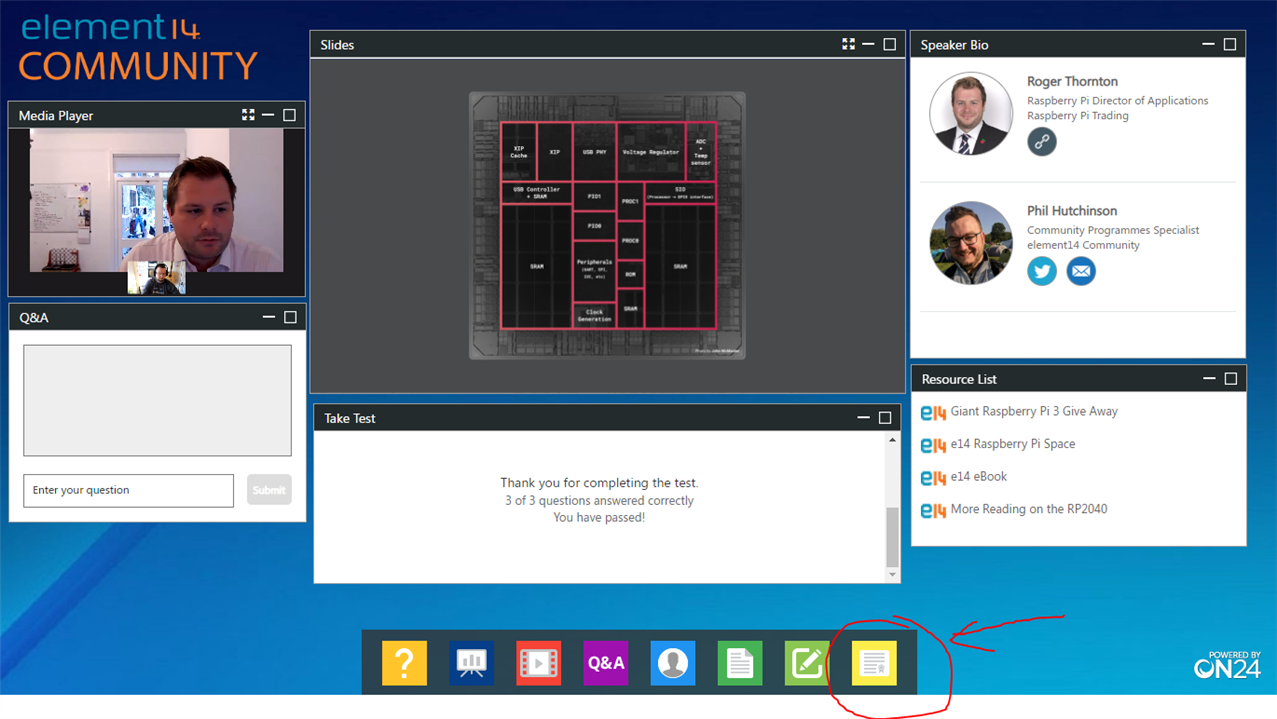Collapse the Take Test panel
Screen dimensions: 1277x719
pyautogui.click(x=863, y=418)
